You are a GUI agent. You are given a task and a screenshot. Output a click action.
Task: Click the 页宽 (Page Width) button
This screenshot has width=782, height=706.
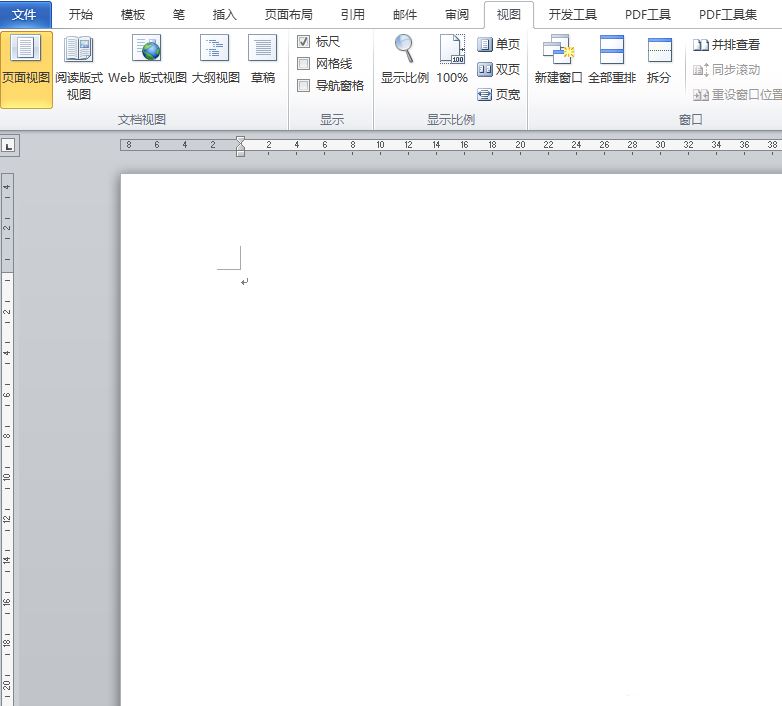point(499,95)
